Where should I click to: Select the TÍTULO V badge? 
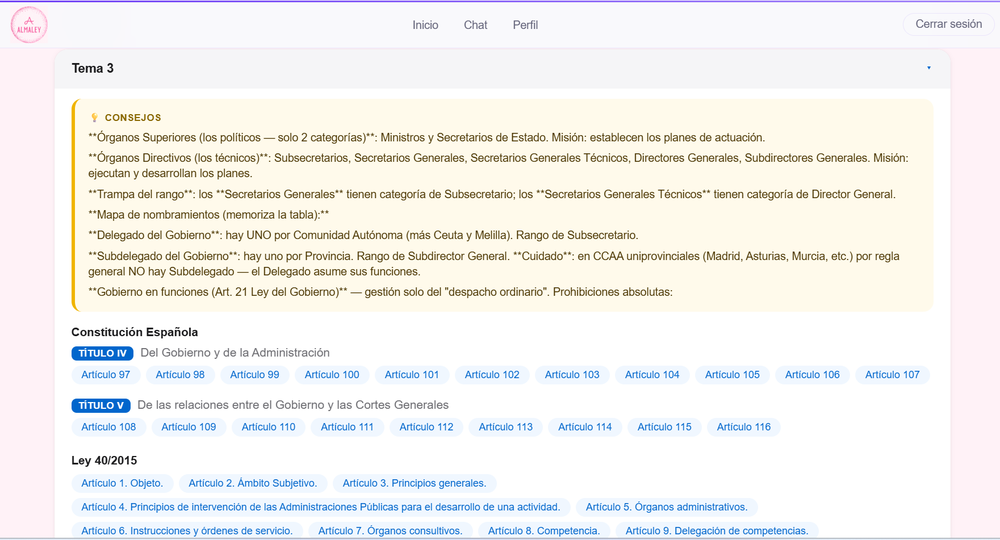click(101, 405)
